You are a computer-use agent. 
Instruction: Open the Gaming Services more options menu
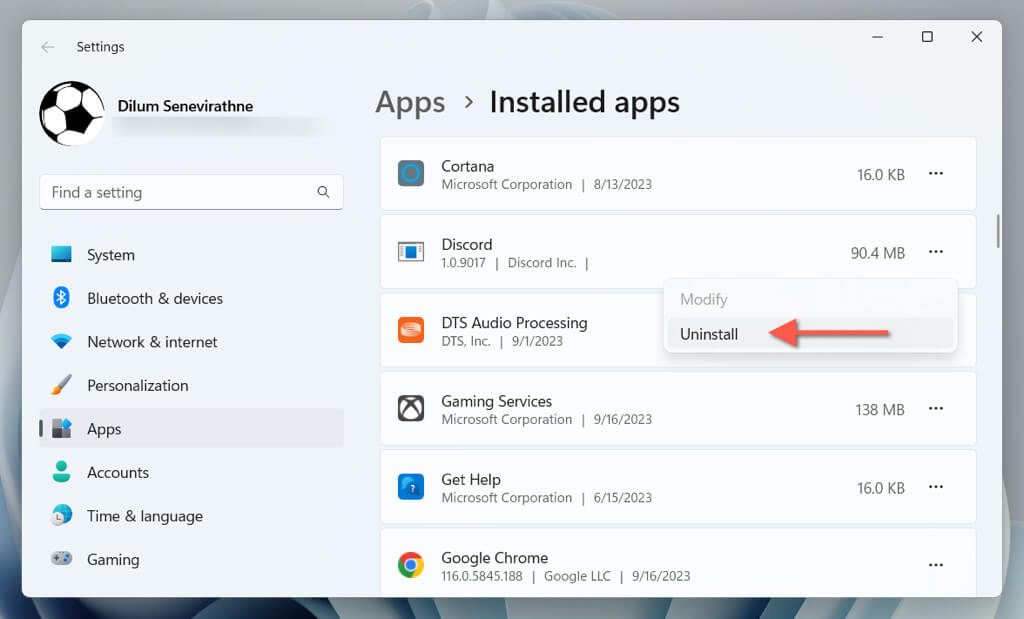tap(936, 409)
